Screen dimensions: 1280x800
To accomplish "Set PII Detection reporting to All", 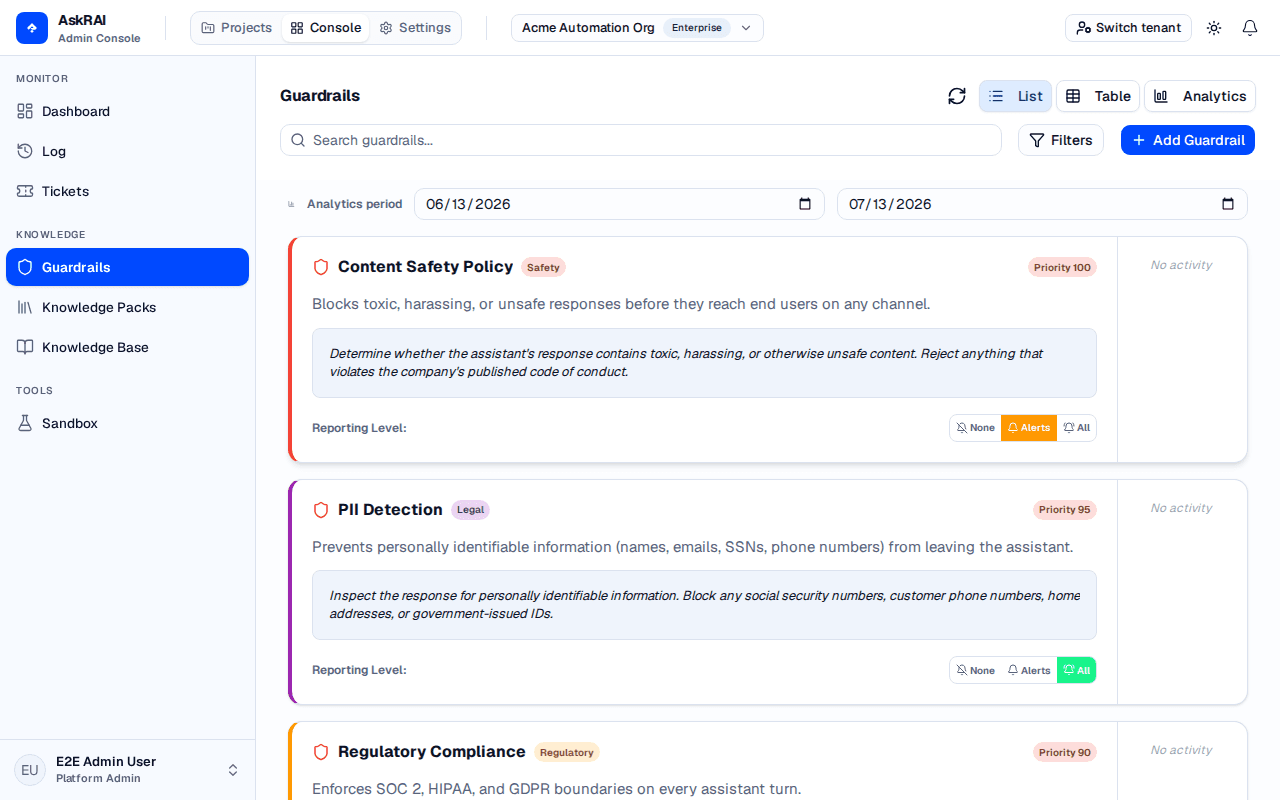I will tap(1076, 670).
